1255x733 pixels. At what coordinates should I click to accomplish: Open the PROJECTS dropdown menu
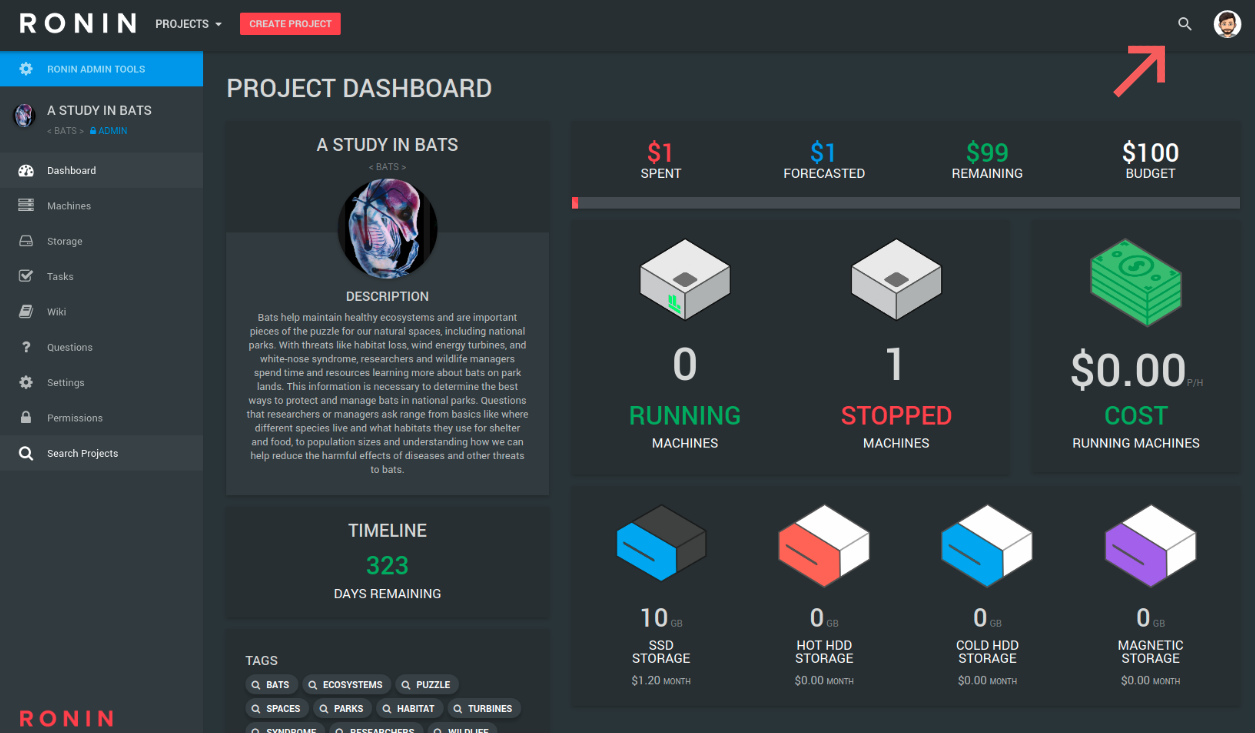click(x=188, y=24)
